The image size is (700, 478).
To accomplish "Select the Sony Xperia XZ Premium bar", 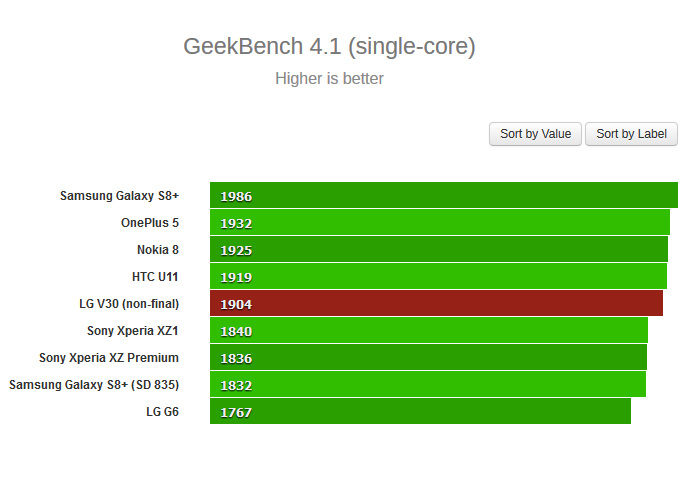I will coord(428,358).
